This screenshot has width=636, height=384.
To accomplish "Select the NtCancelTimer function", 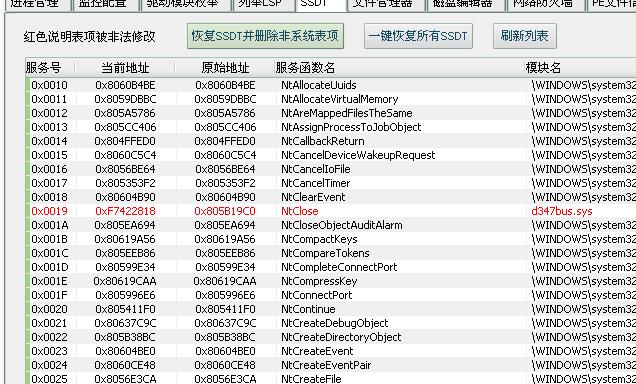I will point(316,183).
